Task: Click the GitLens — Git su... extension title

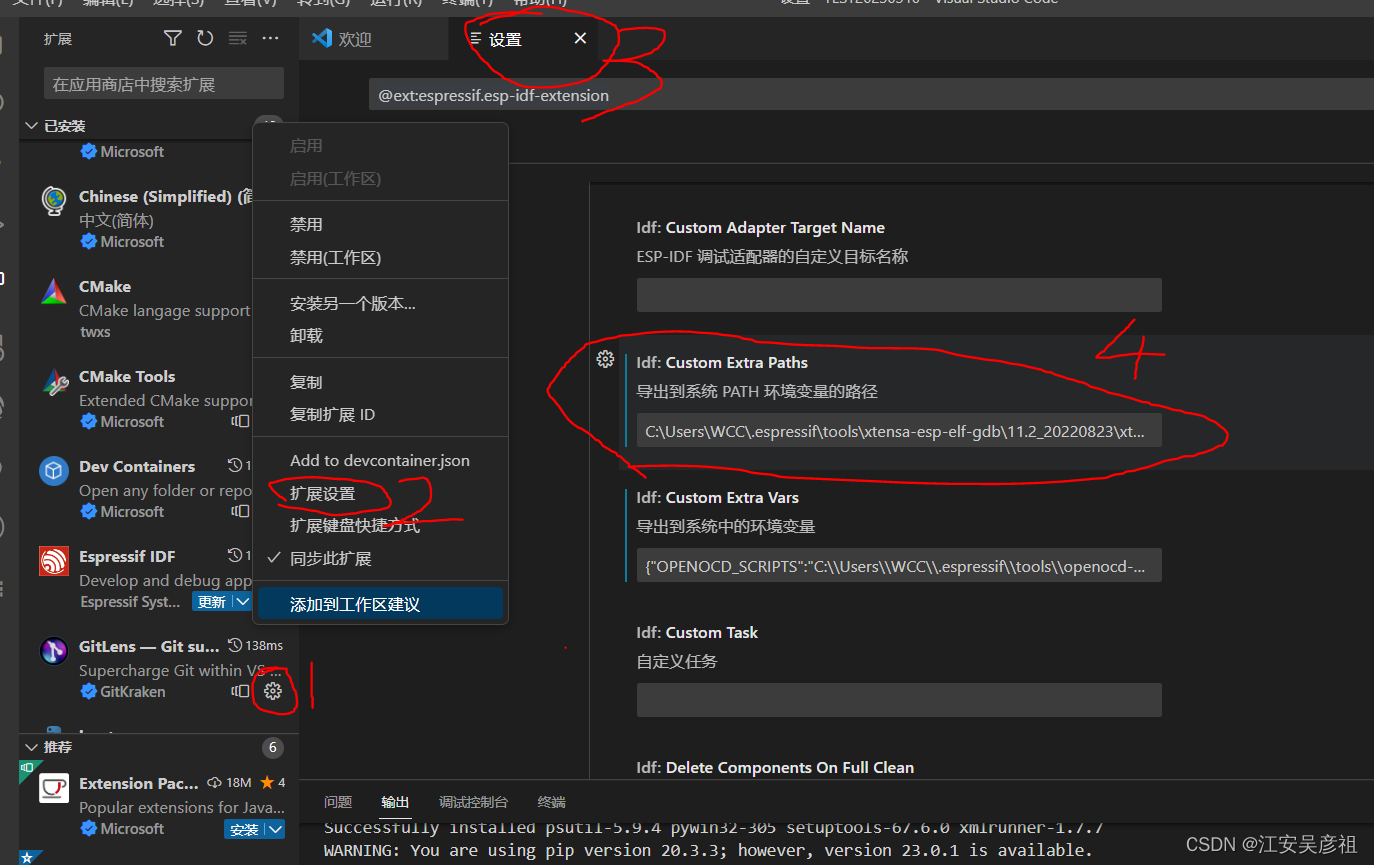Action: 149,646
